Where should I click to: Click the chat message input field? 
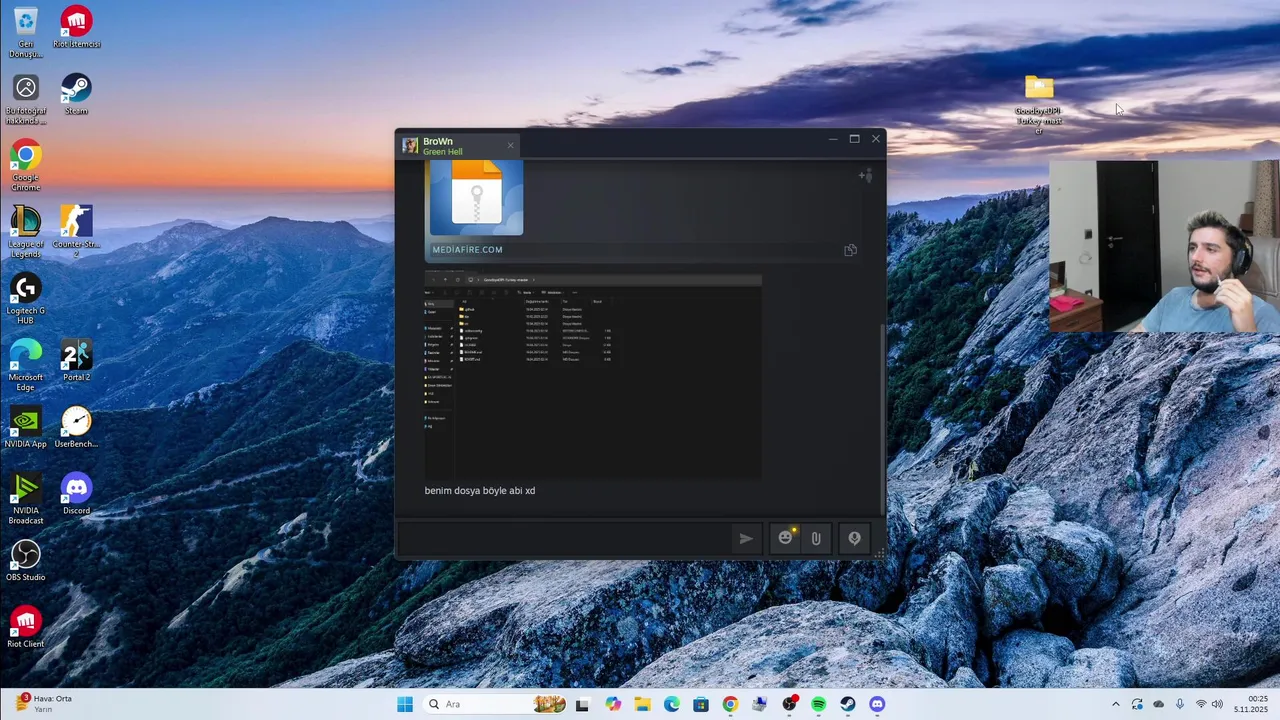565,538
